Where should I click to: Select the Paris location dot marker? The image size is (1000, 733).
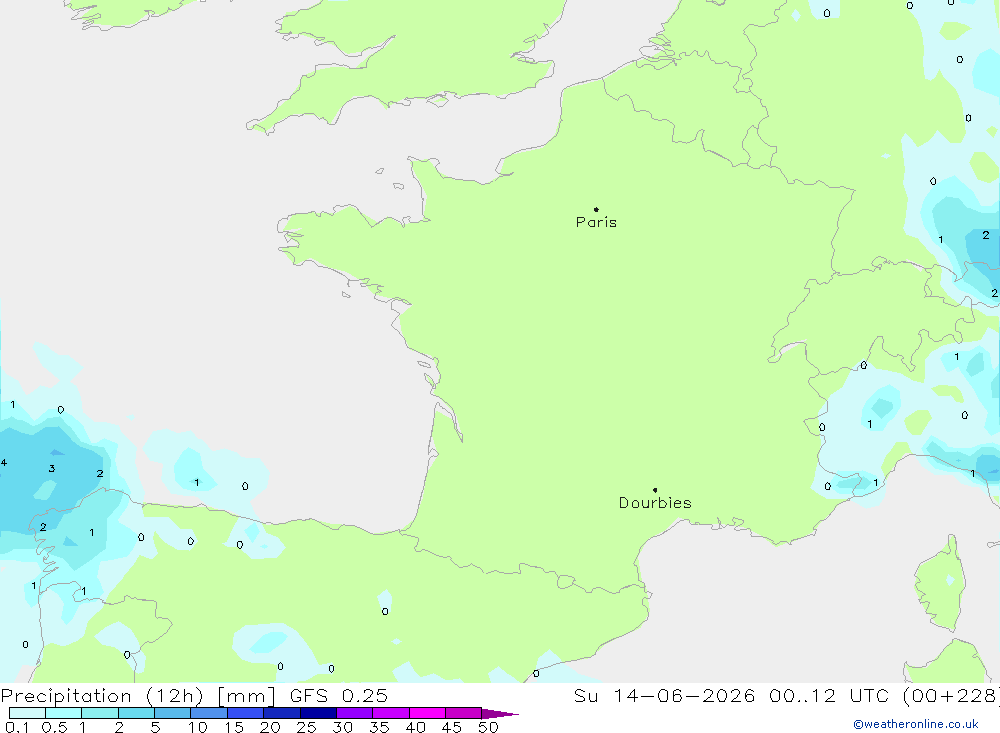point(596,209)
